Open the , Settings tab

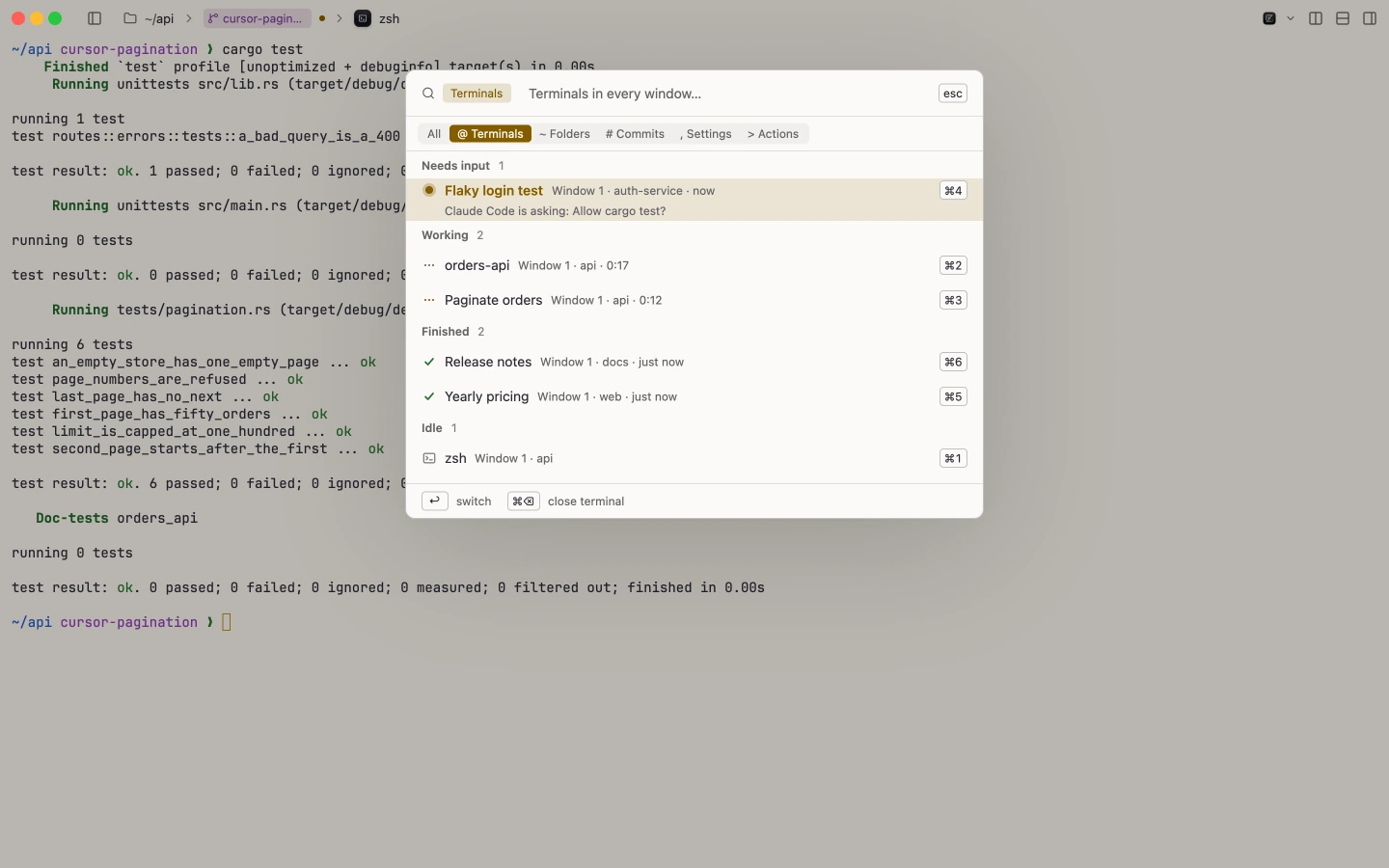[x=705, y=134]
